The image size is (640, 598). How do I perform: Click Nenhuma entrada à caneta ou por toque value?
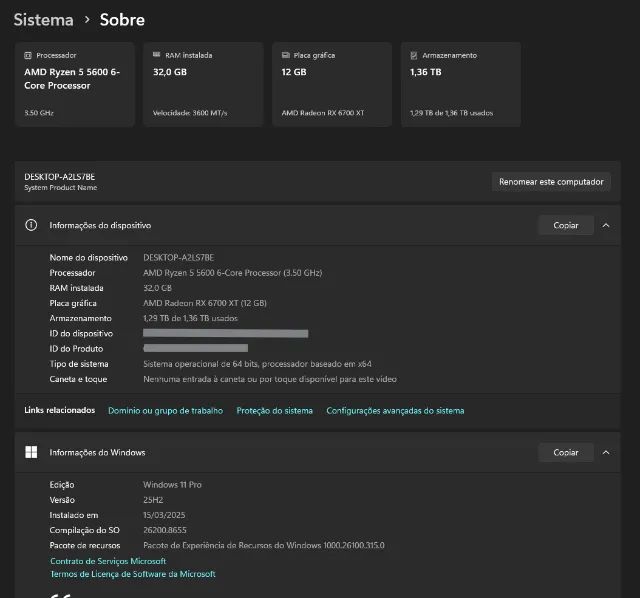pos(270,379)
